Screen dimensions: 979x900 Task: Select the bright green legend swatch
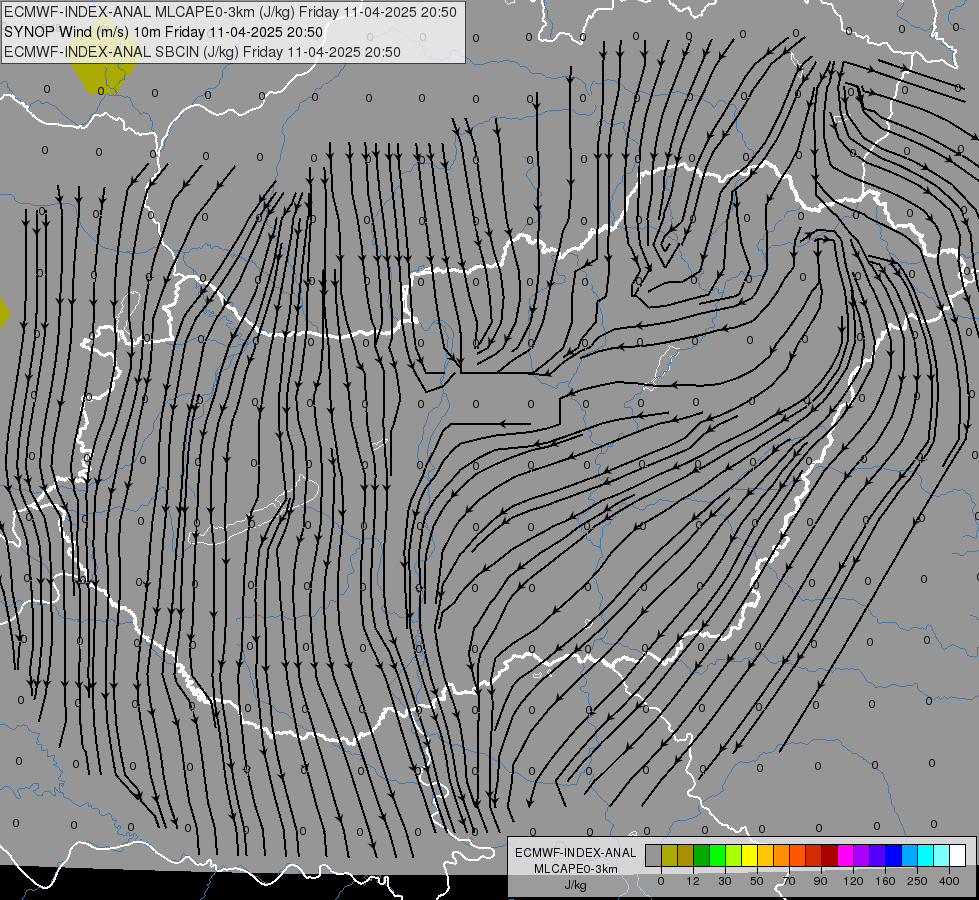click(x=717, y=855)
